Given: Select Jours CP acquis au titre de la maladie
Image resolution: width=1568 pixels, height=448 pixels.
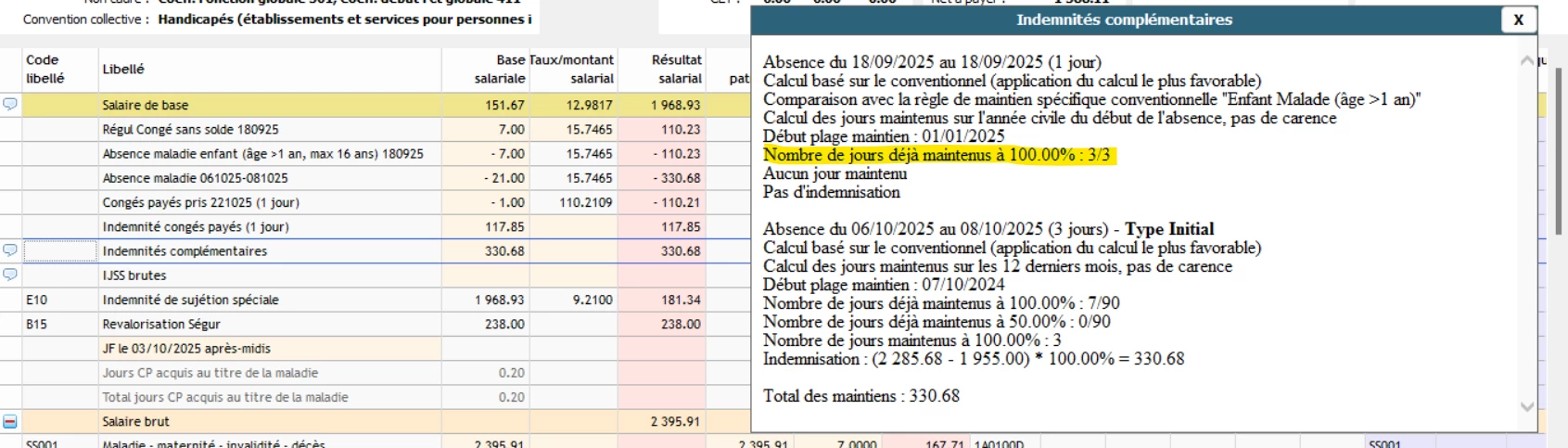Looking at the screenshot, I should click(210, 373).
